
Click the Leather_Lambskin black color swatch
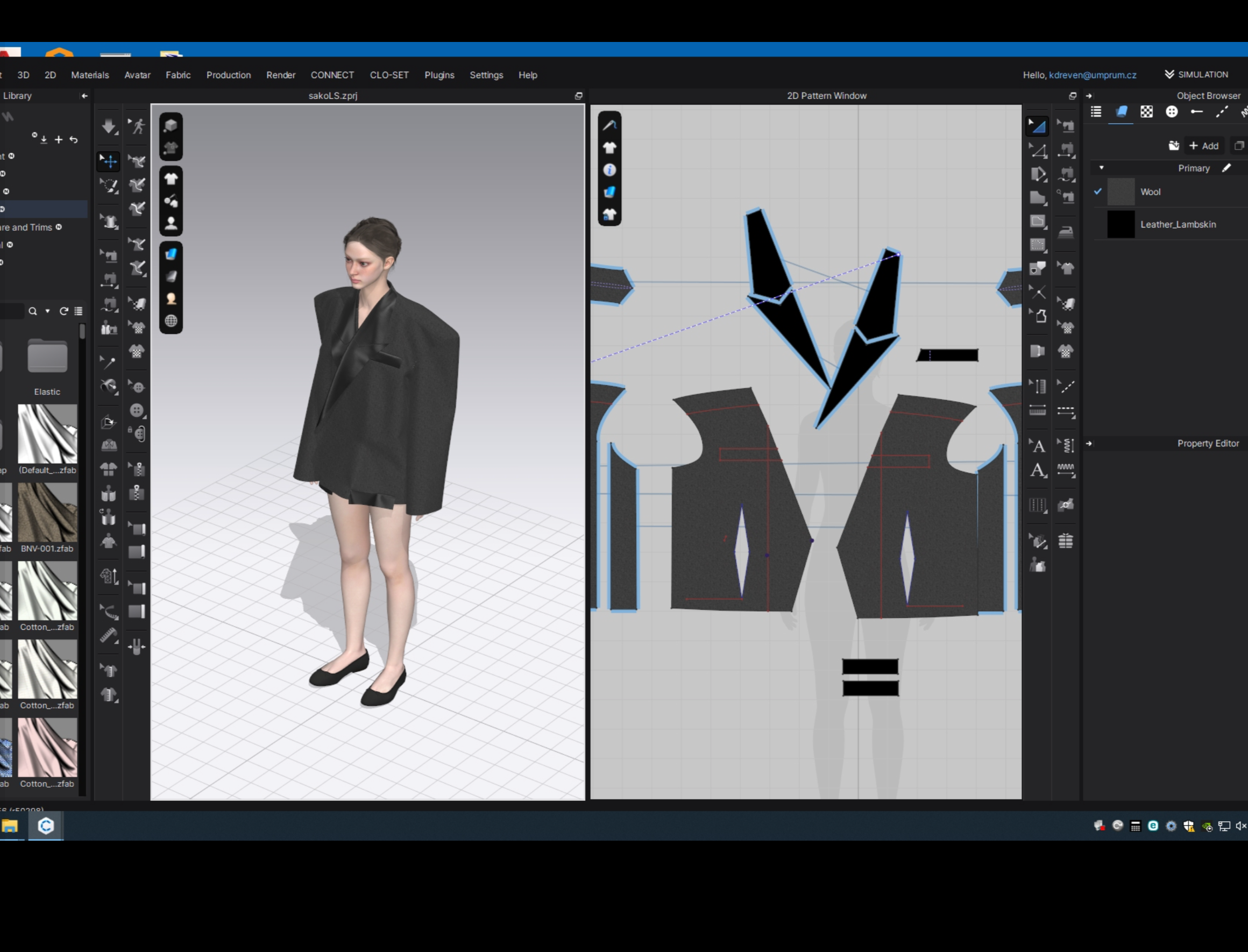click(x=1121, y=224)
